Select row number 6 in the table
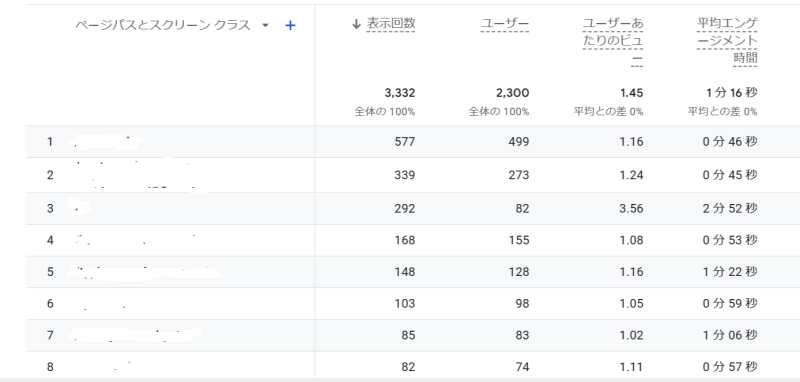The height and width of the screenshot is (382, 800). 50,304
